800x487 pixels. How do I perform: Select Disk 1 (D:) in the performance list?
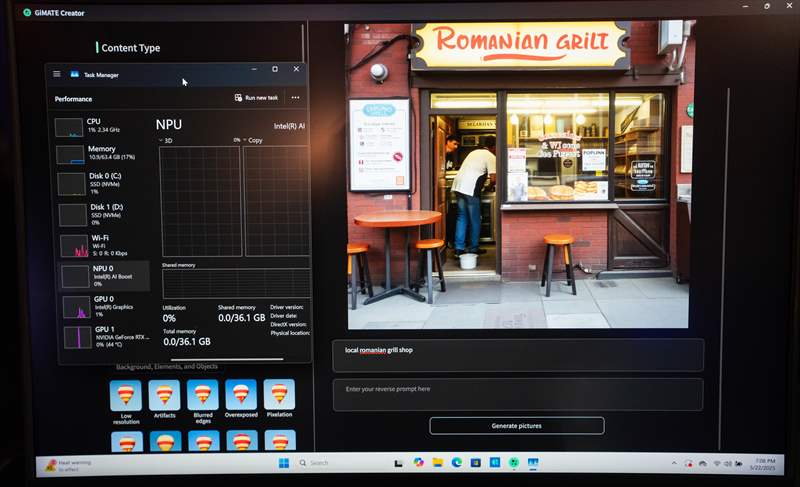click(x=102, y=215)
